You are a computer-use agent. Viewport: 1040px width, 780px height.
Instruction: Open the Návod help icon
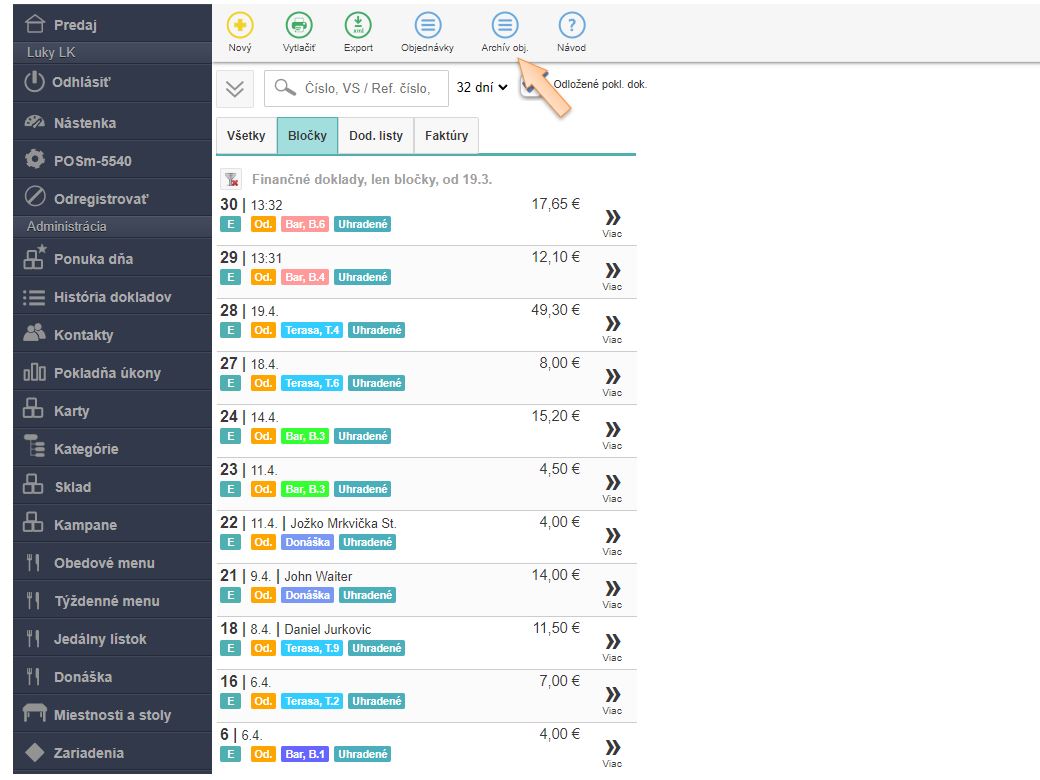point(571,26)
